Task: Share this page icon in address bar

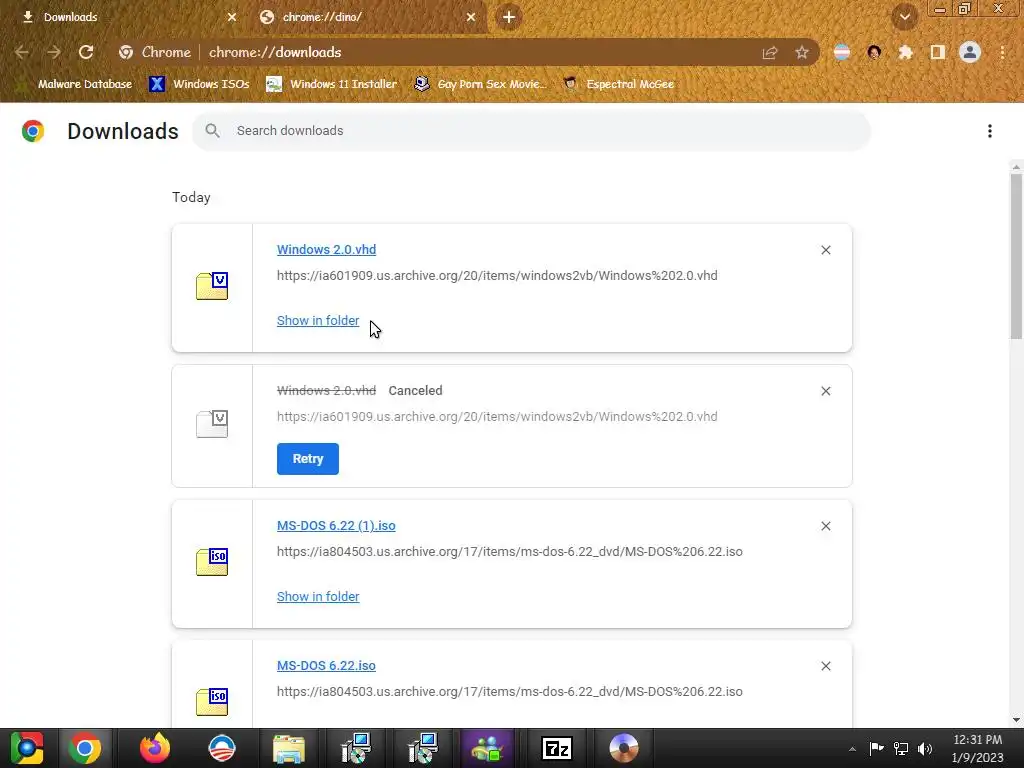Action: (770, 53)
